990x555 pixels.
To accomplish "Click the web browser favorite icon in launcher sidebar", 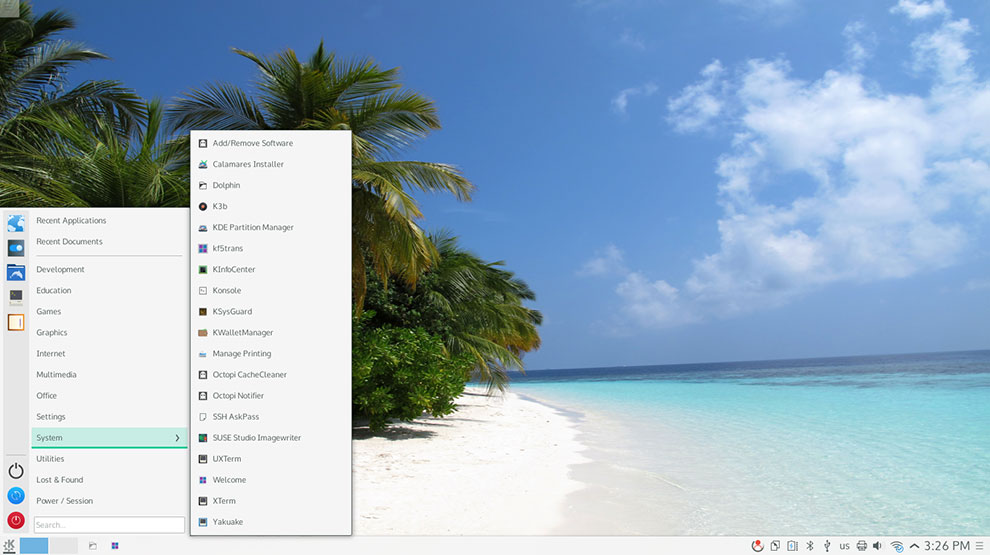I will 16,223.
